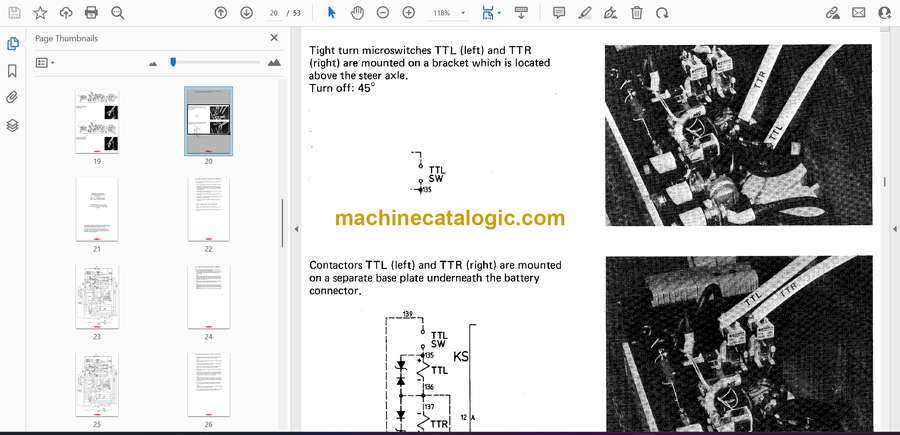
Task: Select page 25 thumbnail
Action: tap(97, 384)
